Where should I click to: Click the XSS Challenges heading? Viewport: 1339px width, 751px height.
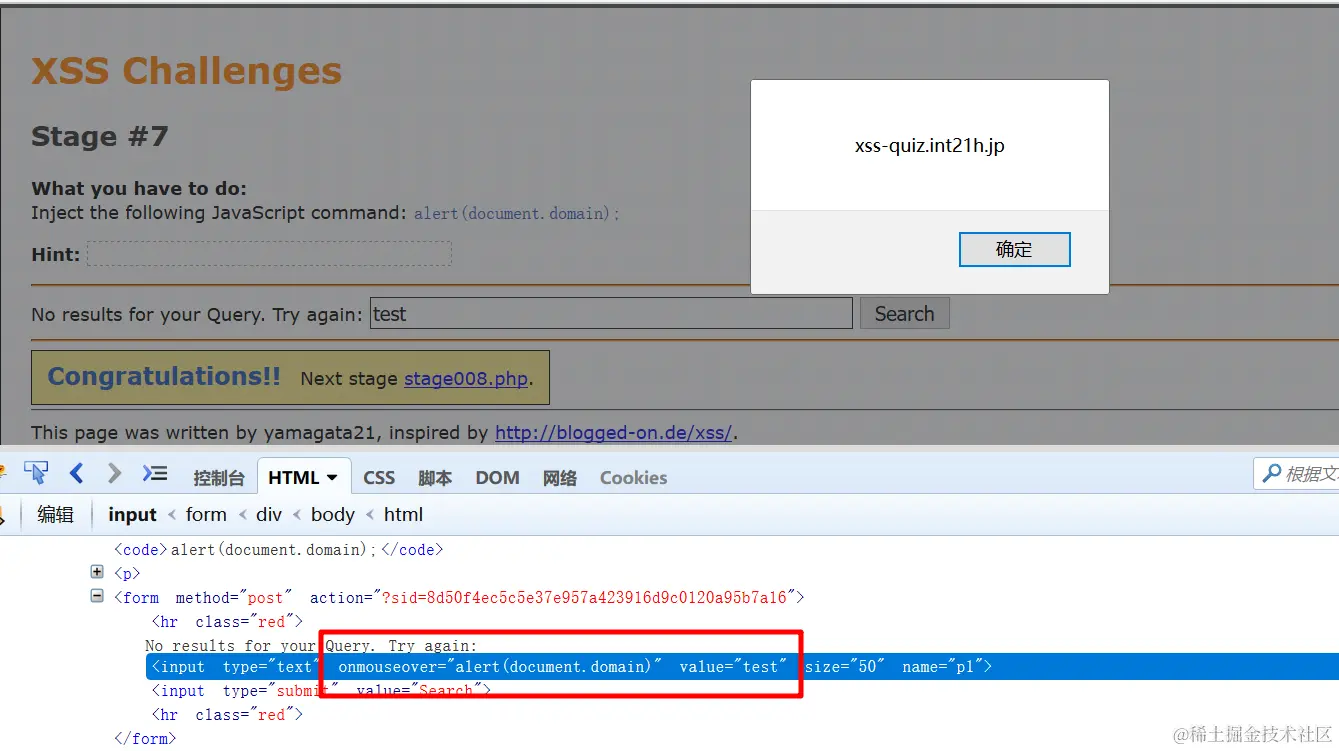pyautogui.click(x=186, y=71)
